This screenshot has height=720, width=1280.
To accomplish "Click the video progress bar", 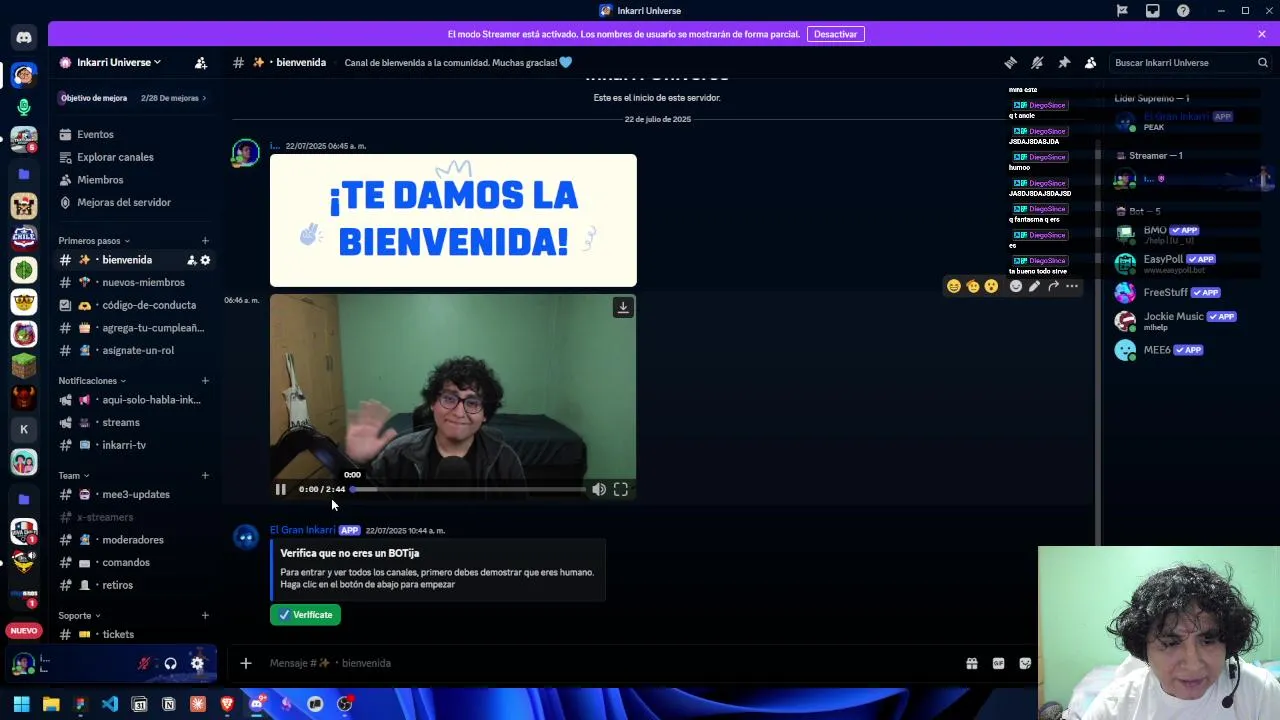I will tap(468, 489).
